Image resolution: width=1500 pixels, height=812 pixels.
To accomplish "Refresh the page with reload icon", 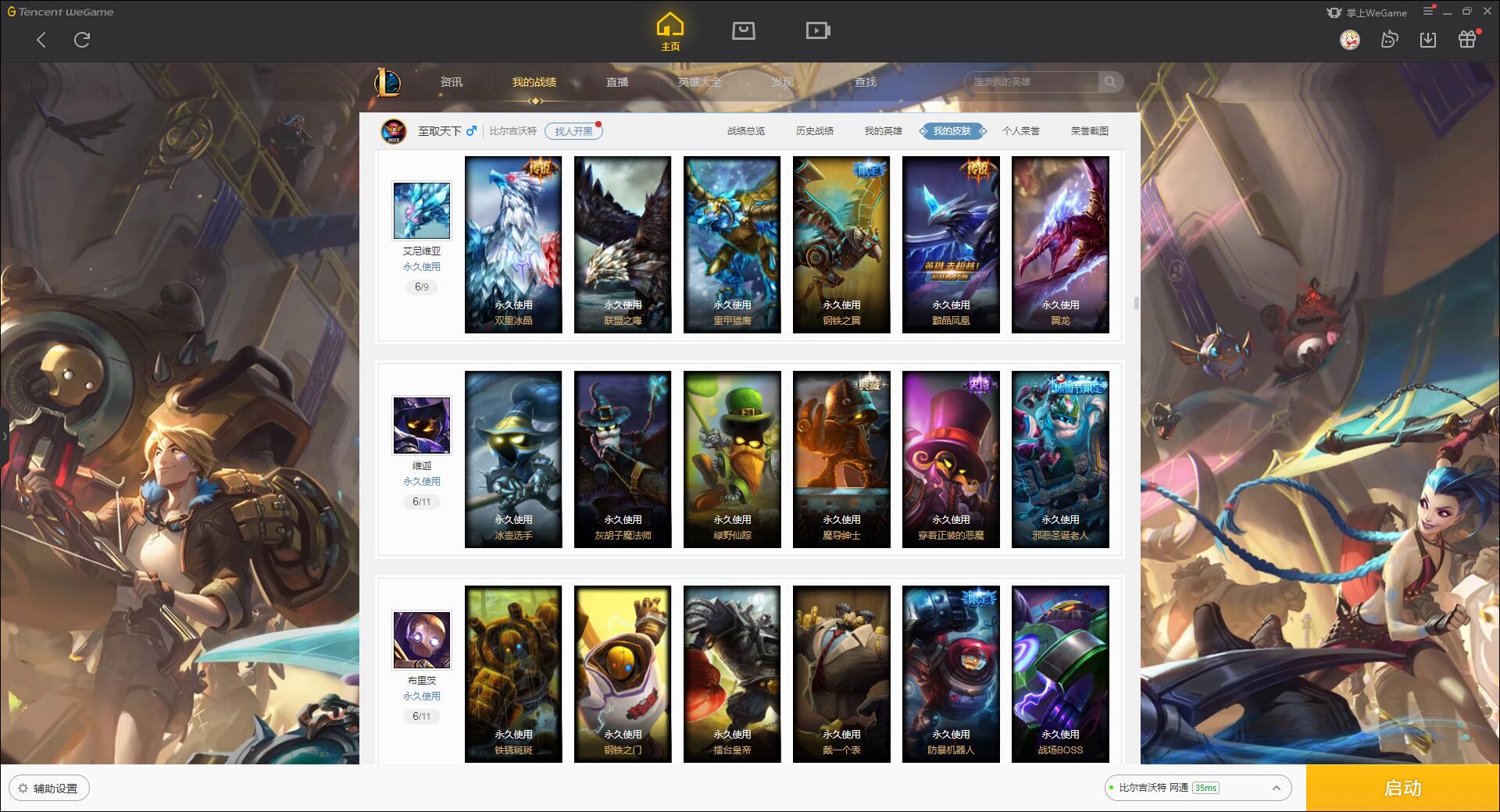I will pos(82,40).
